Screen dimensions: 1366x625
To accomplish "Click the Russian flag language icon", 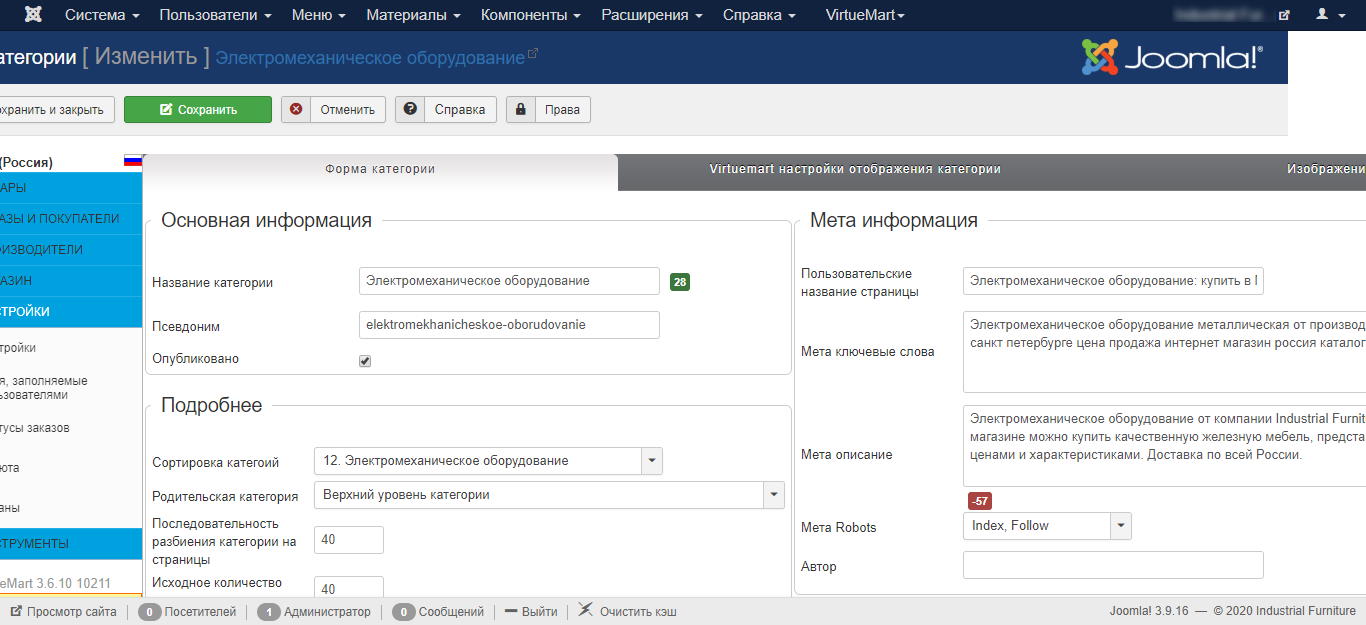I will coord(132,161).
